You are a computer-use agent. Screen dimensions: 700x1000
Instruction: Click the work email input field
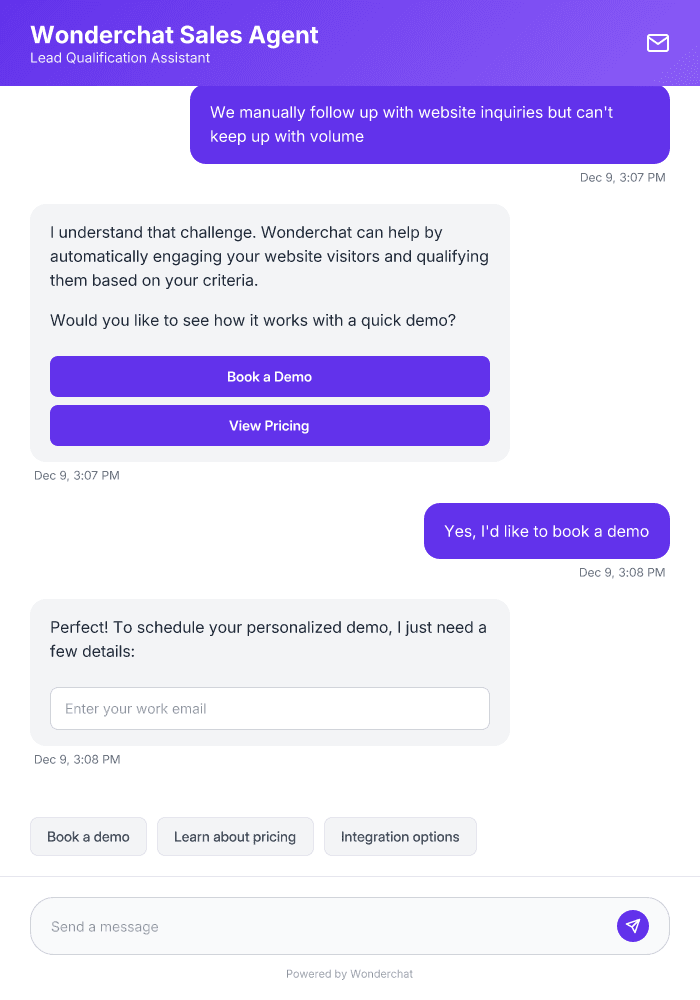[x=269, y=708]
